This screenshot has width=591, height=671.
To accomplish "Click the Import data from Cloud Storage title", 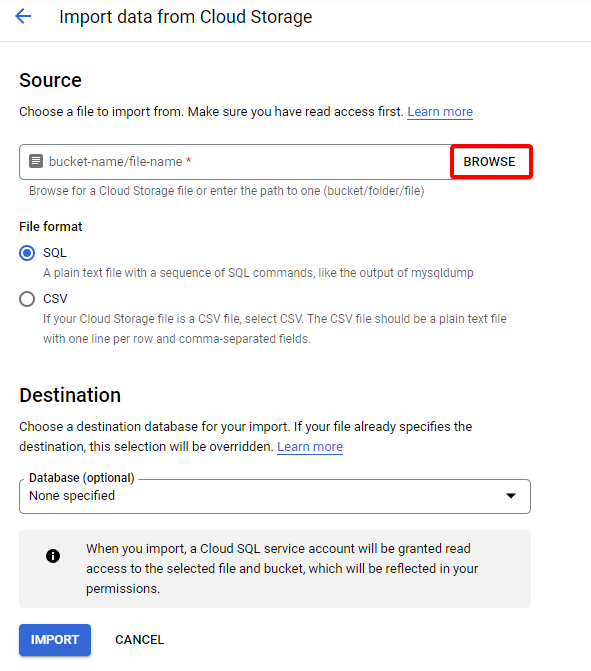I will (186, 17).
